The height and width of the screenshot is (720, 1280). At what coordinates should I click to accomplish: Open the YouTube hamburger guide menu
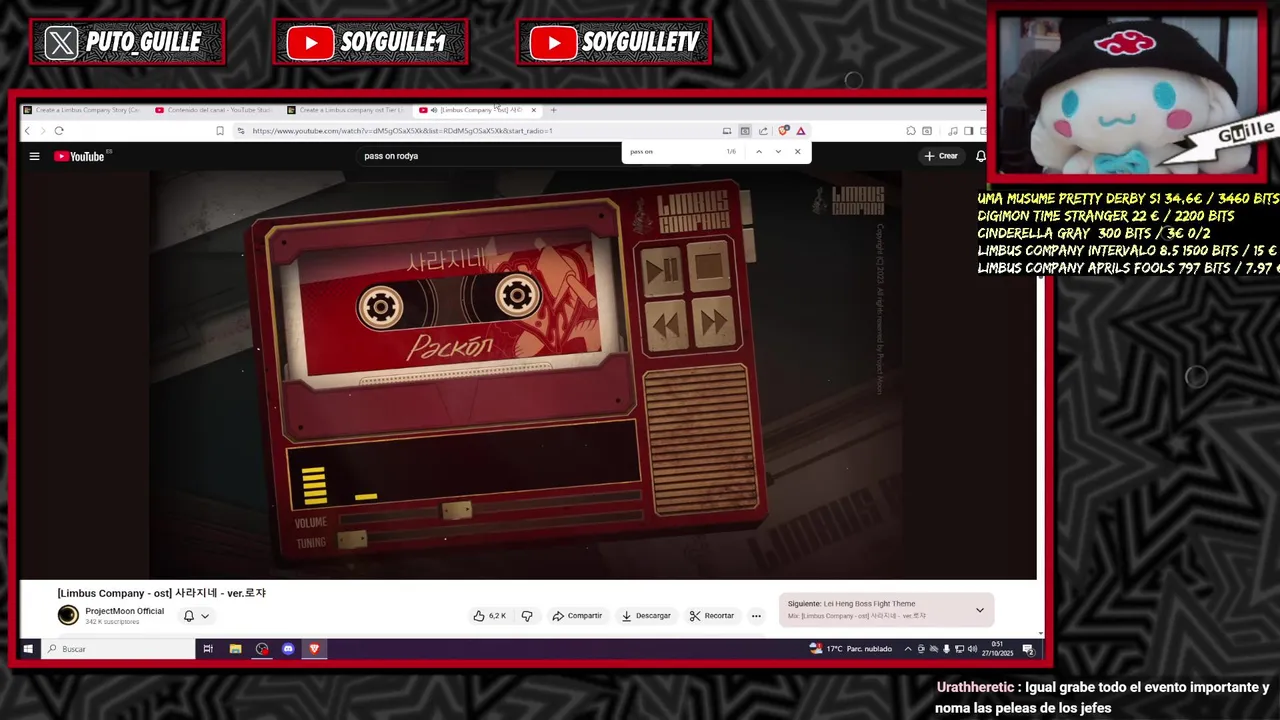[x=34, y=156]
